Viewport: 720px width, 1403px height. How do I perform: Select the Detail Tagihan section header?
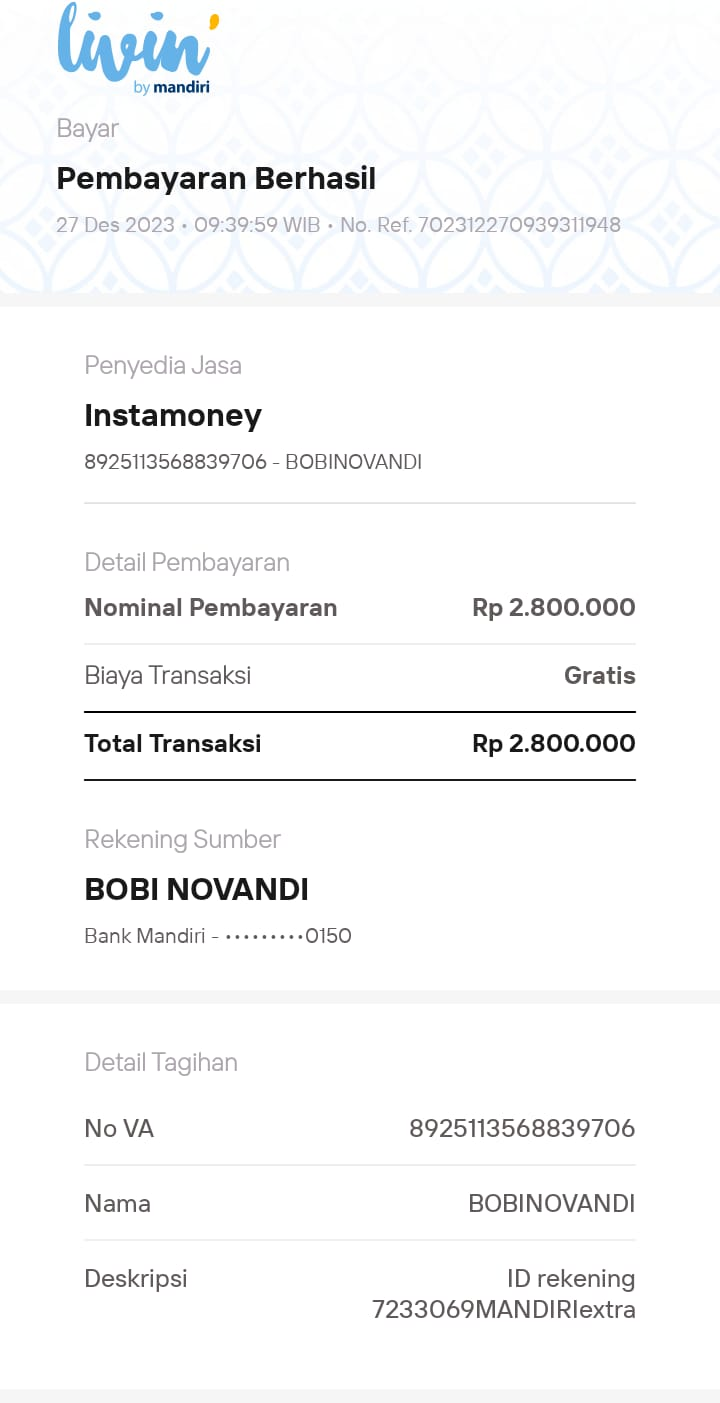coord(161,1062)
